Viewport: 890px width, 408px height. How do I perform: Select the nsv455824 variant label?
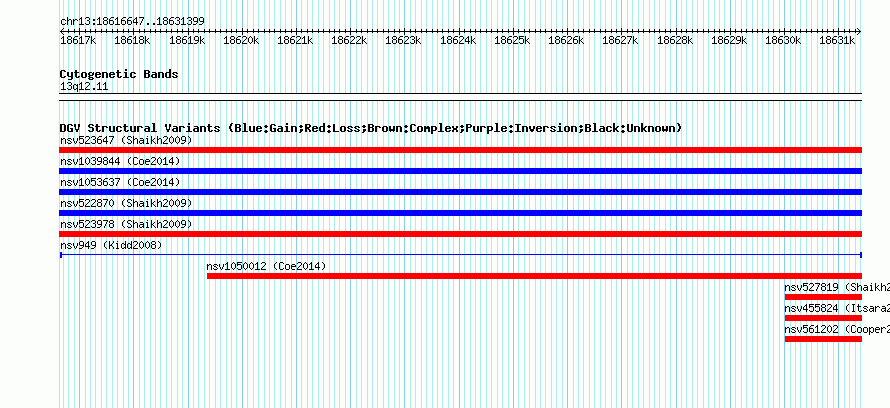[x=837, y=308]
